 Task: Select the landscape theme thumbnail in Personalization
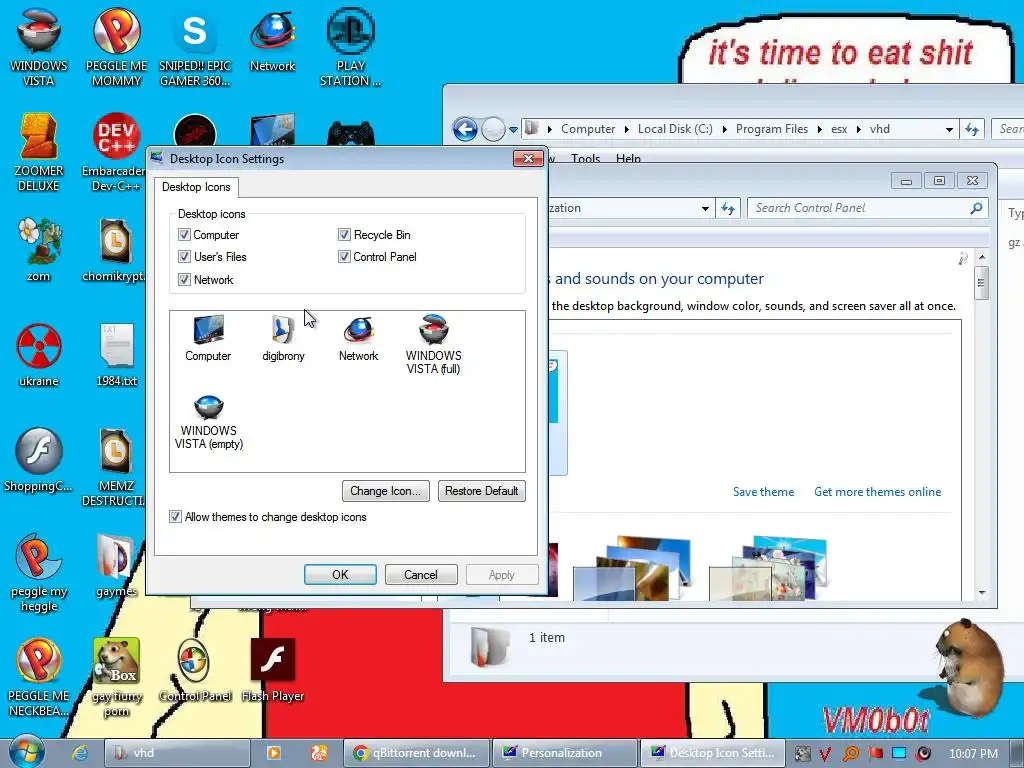pyautogui.click(x=632, y=568)
